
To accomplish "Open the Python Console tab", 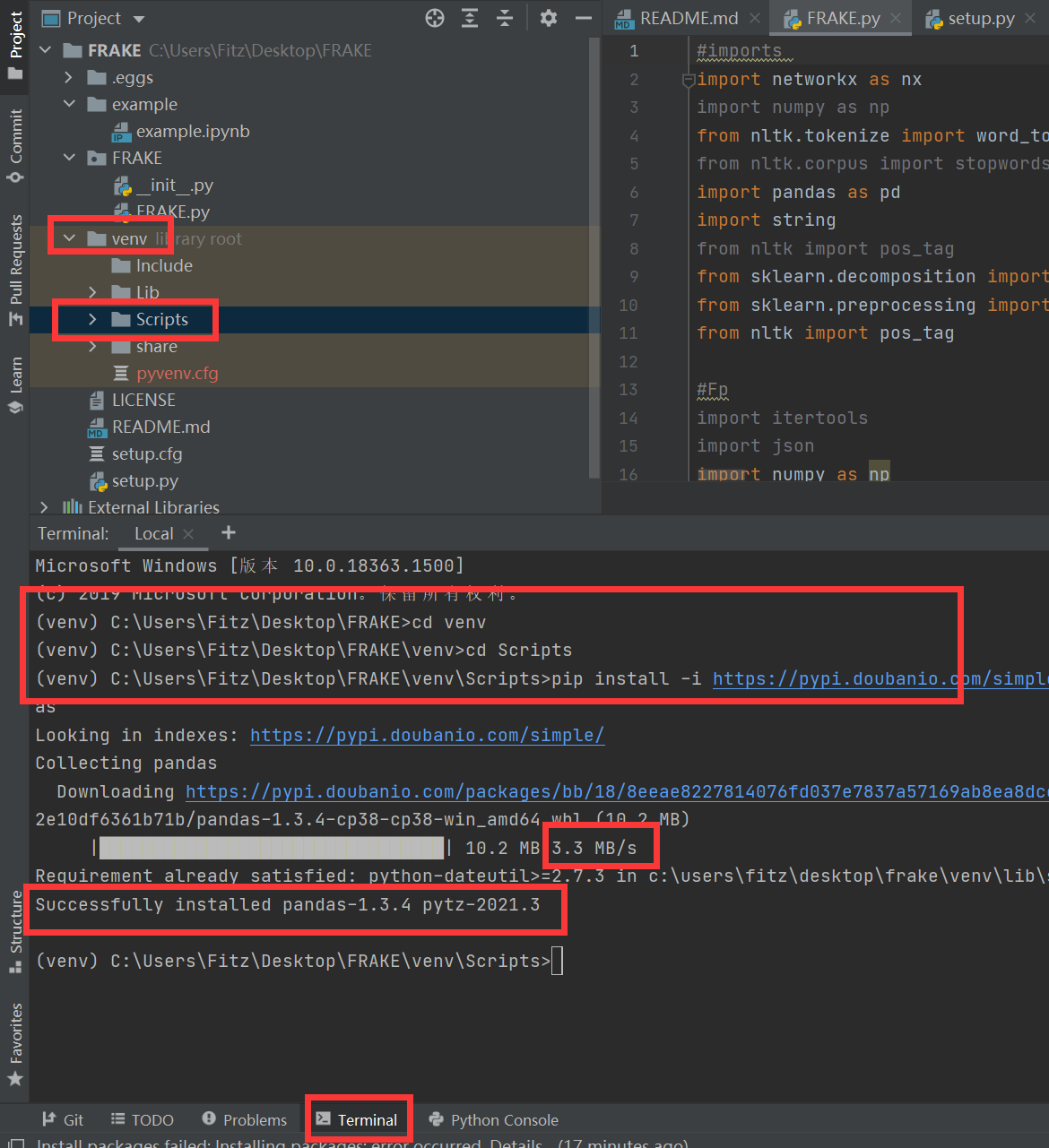I will pos(494,1119).
